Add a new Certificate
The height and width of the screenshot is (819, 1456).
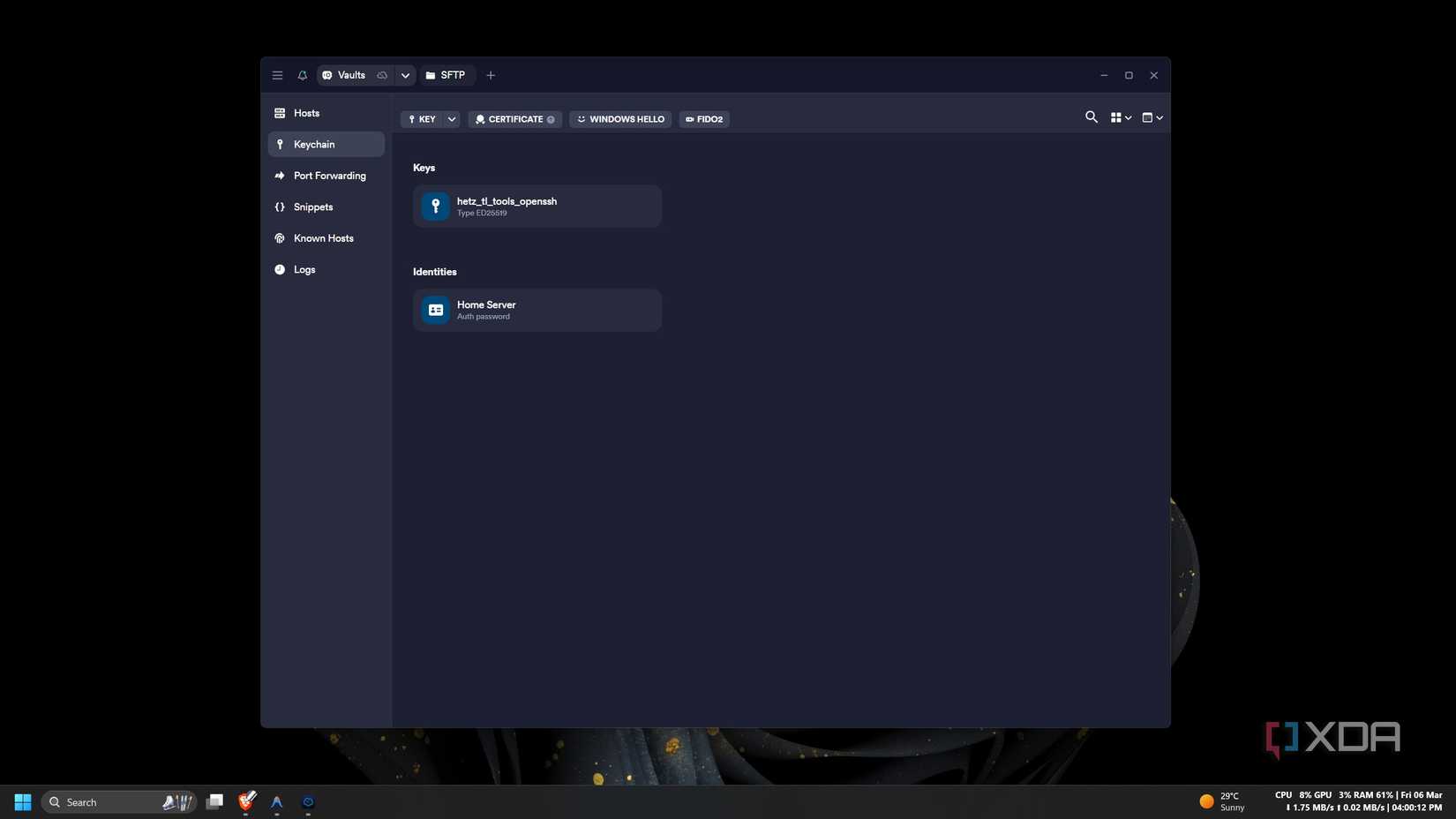tap(515, 119)
